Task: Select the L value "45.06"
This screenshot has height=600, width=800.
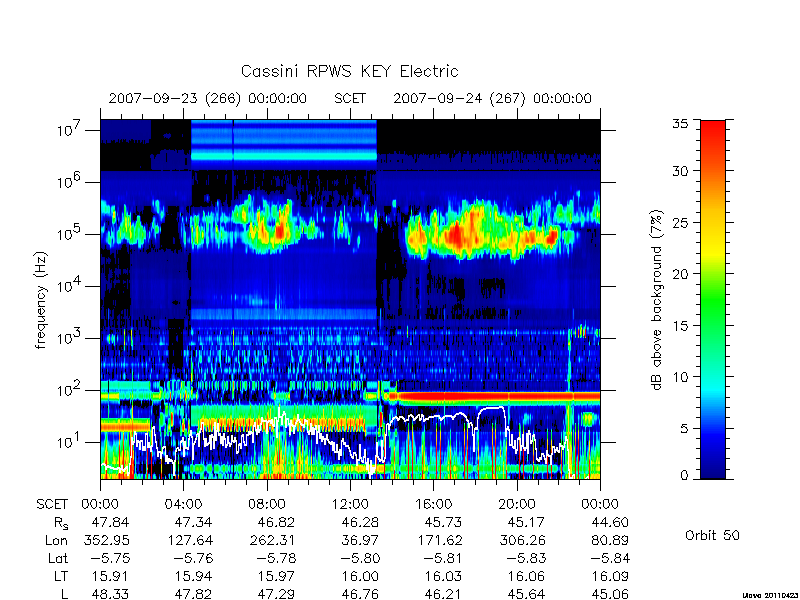Action: pyautogui.click(x=610, y=595)
